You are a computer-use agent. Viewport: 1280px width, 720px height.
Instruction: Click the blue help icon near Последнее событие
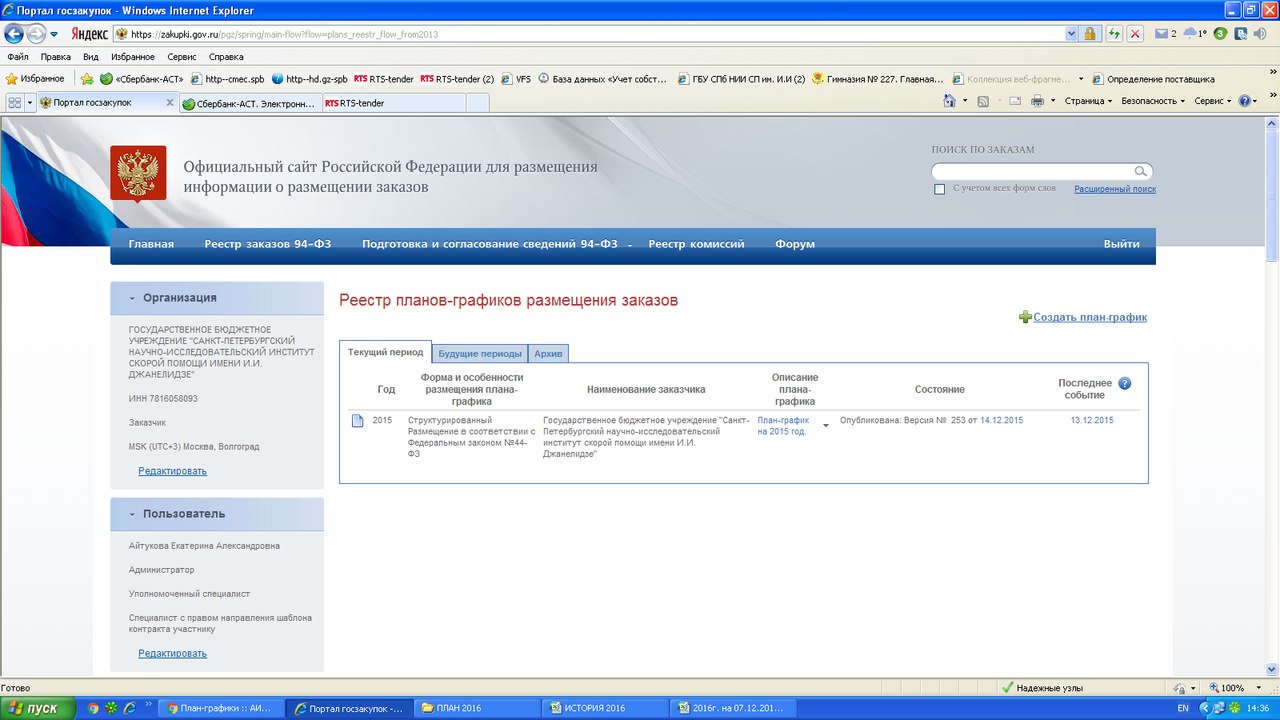click(x=1124, y=384)
